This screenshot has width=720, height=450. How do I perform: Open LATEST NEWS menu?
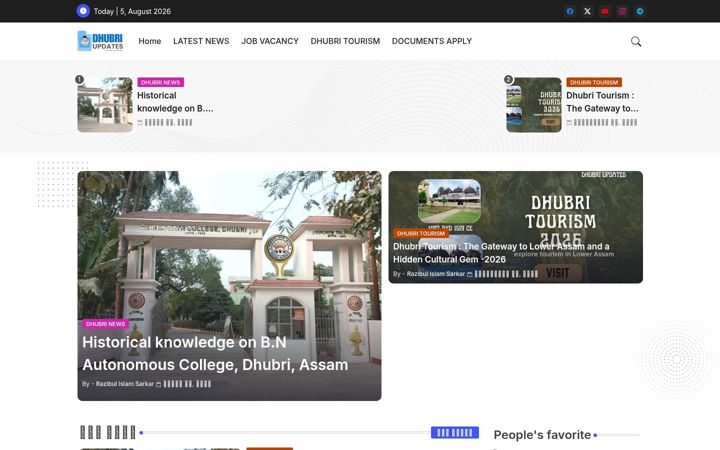point(201,41)
